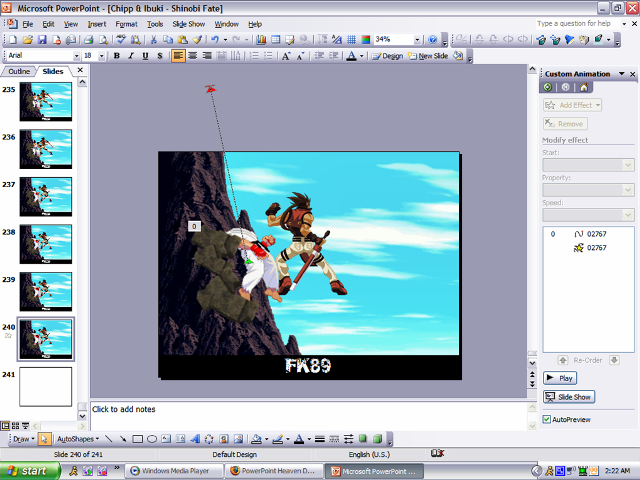Open fill color bucket on drawing toolbar
Viewport: 640px width, 480px height.
tap(256, 439)
